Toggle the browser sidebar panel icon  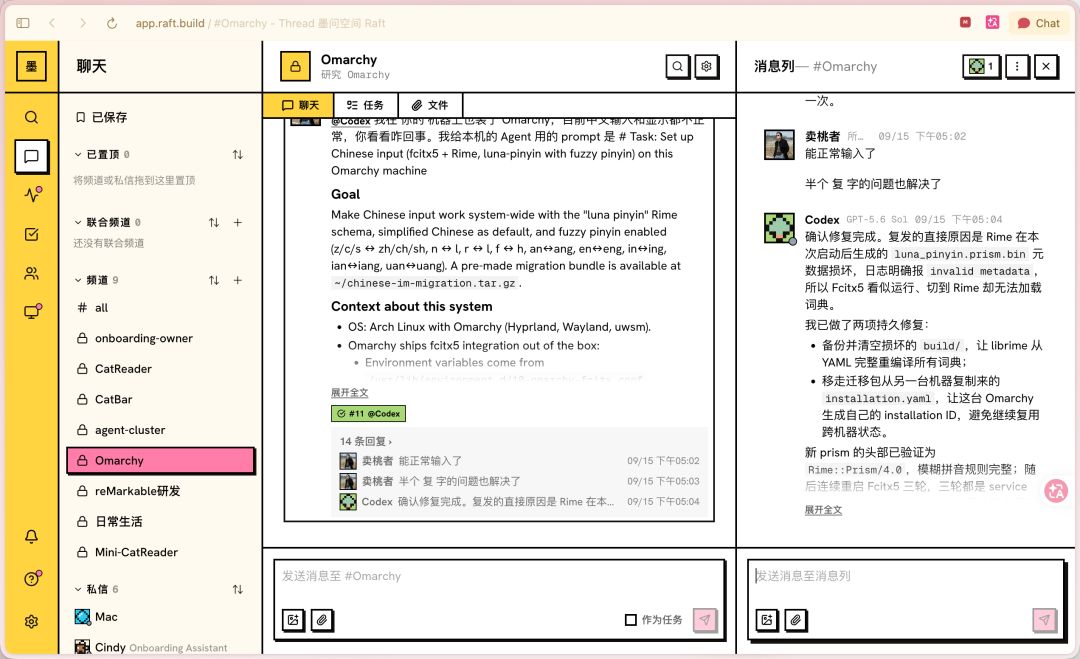click(23, 23)
